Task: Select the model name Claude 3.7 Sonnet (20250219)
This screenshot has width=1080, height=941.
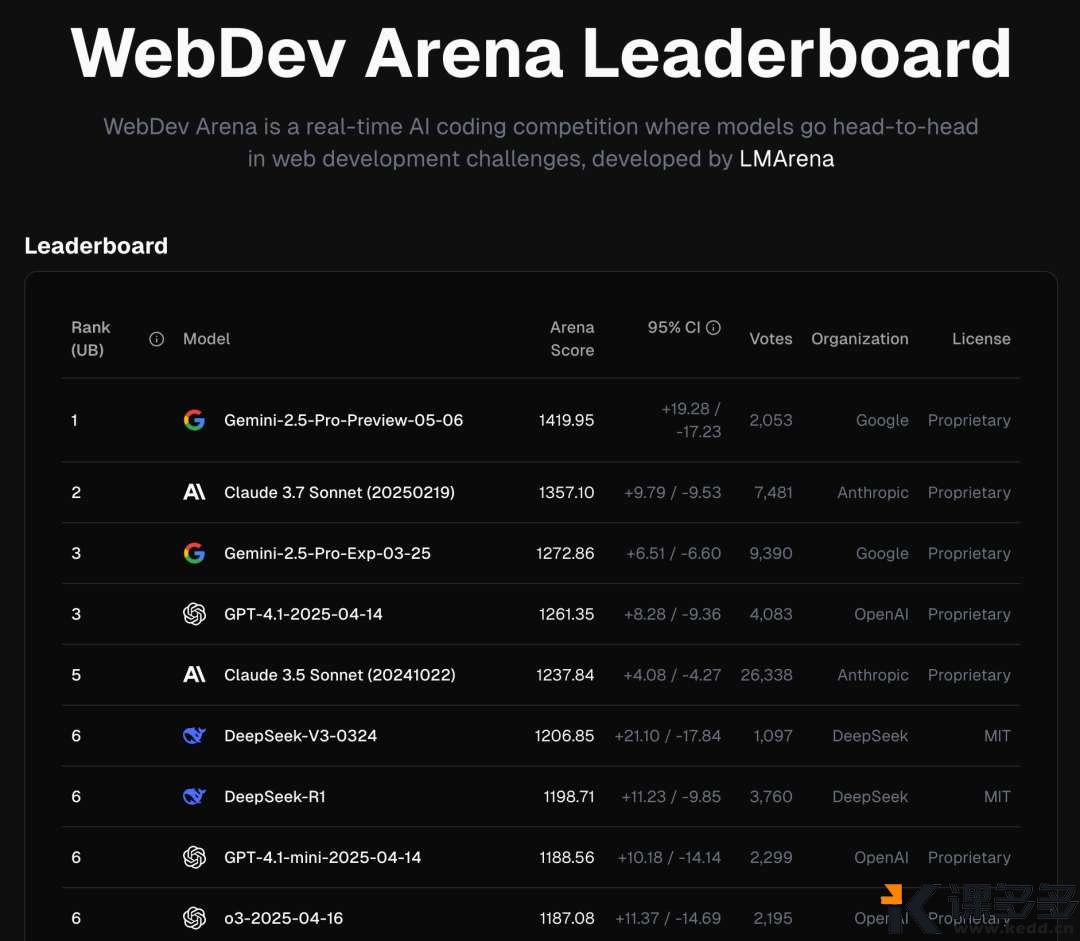Action: click(340, 493)
